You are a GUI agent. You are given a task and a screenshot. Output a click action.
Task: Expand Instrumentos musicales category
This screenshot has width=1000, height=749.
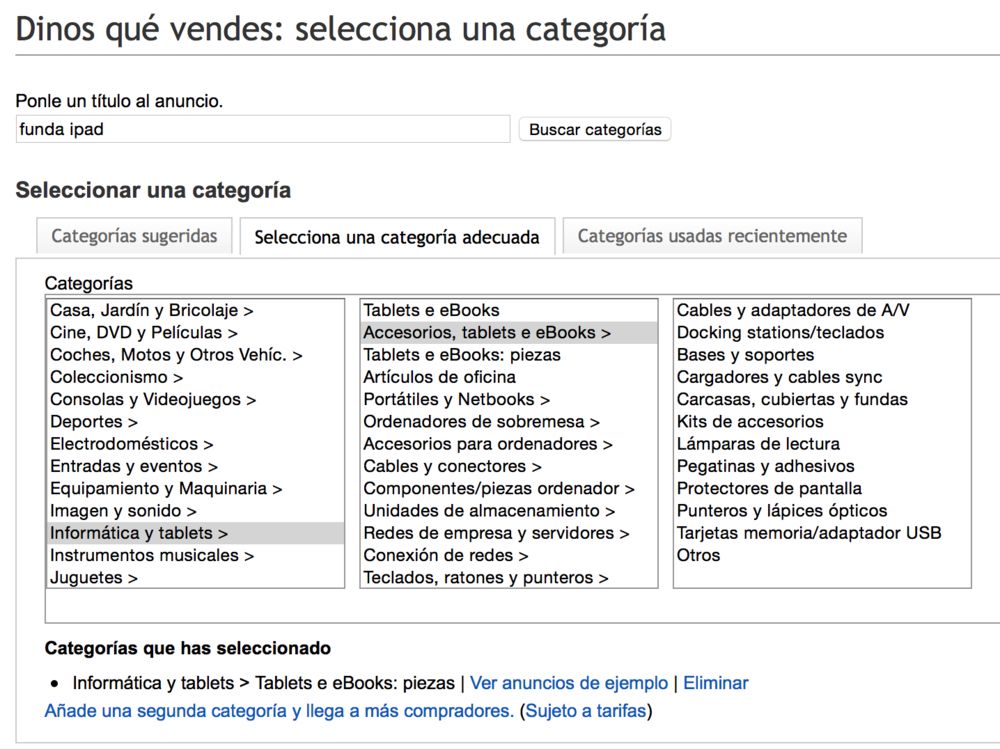tap(152, 555)
